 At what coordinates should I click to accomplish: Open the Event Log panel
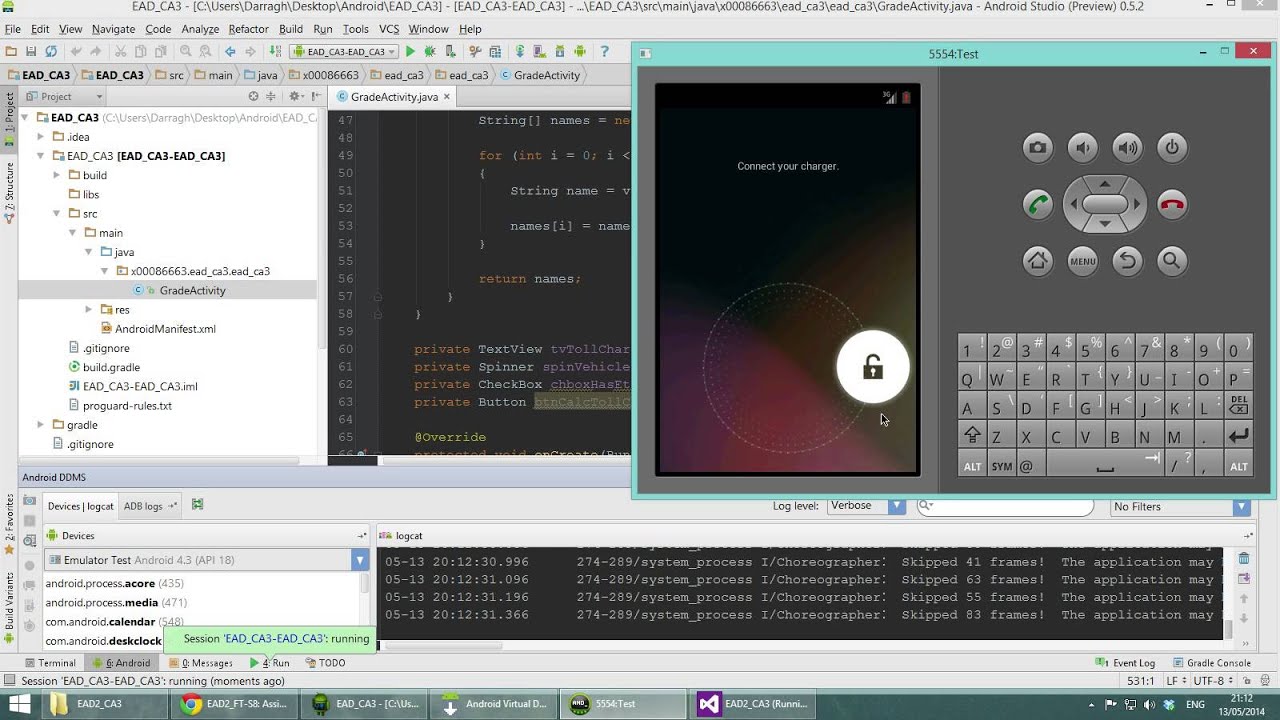coord(1126,662)
